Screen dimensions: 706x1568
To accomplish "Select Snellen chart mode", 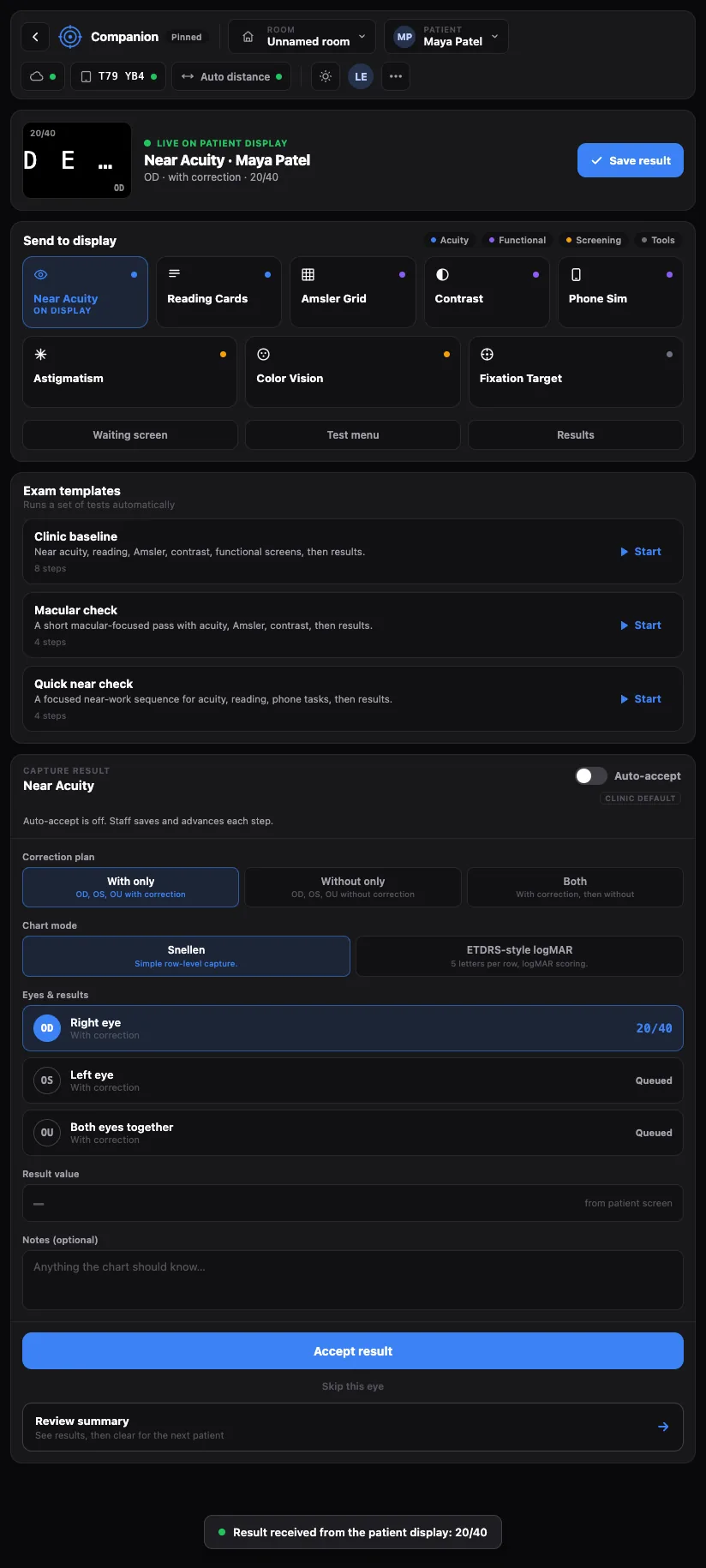I will pos(186,956).
